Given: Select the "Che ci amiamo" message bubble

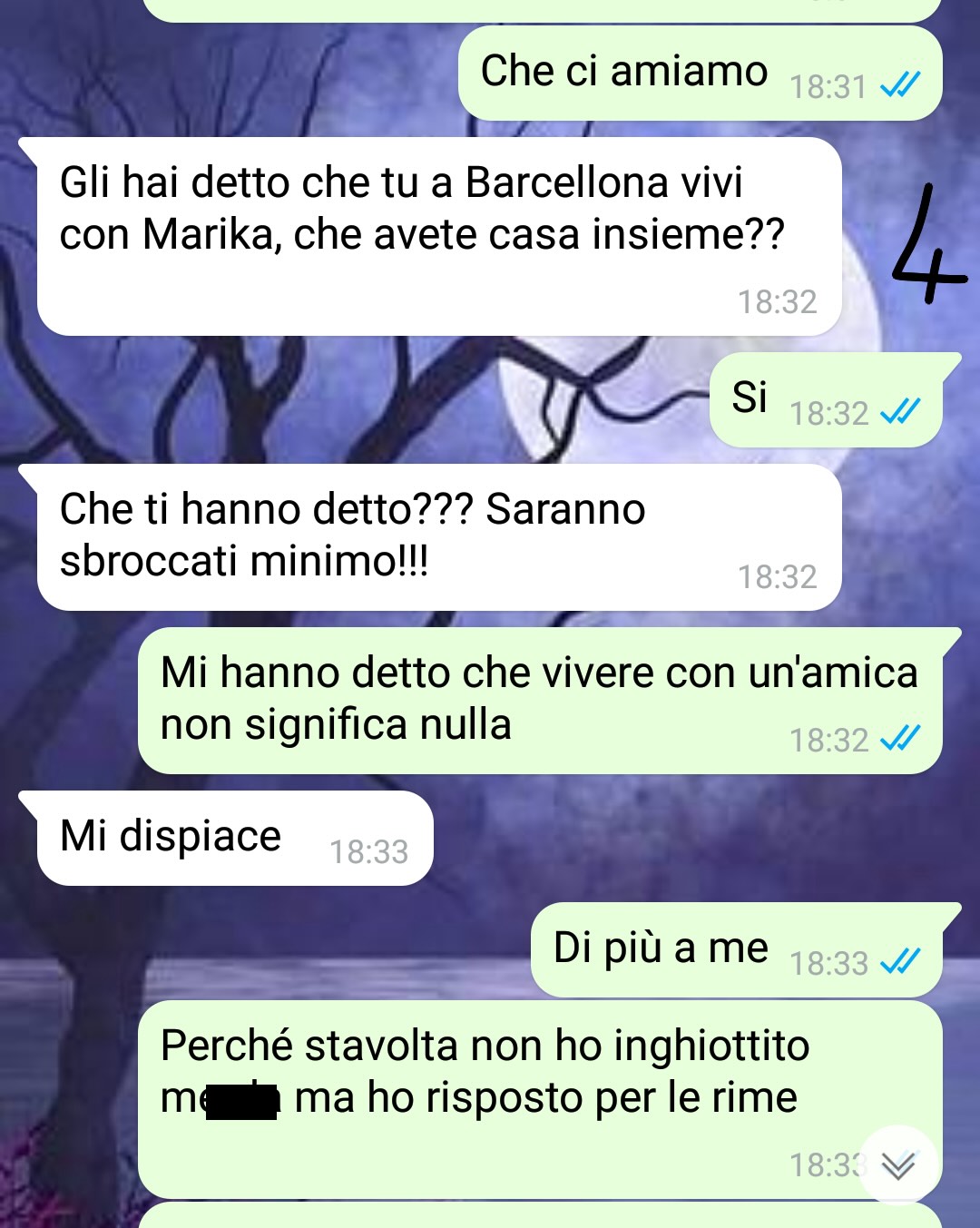Looking at the screenshot, I should (x=700, y=73).
